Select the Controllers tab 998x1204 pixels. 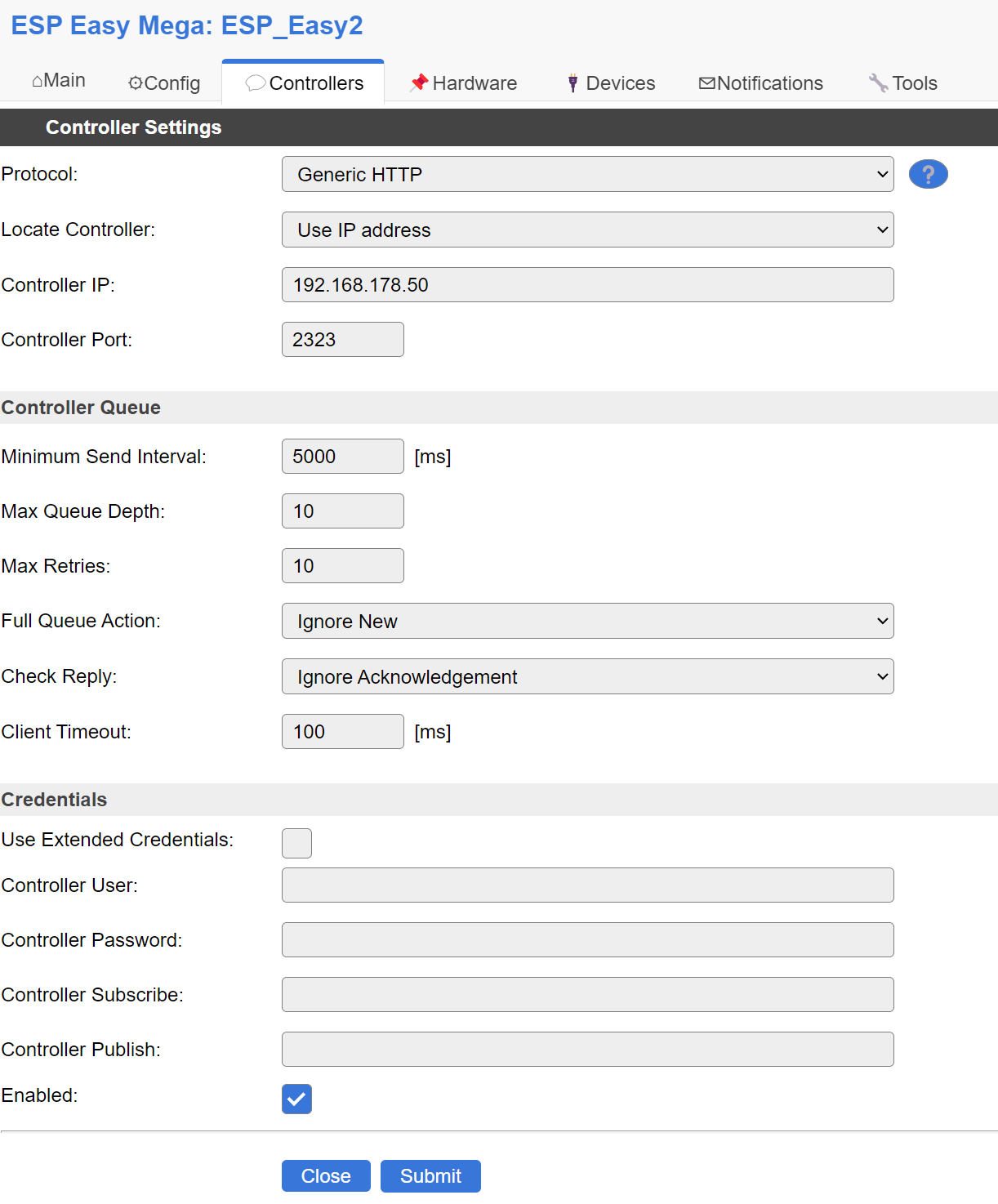click(304, 83)
